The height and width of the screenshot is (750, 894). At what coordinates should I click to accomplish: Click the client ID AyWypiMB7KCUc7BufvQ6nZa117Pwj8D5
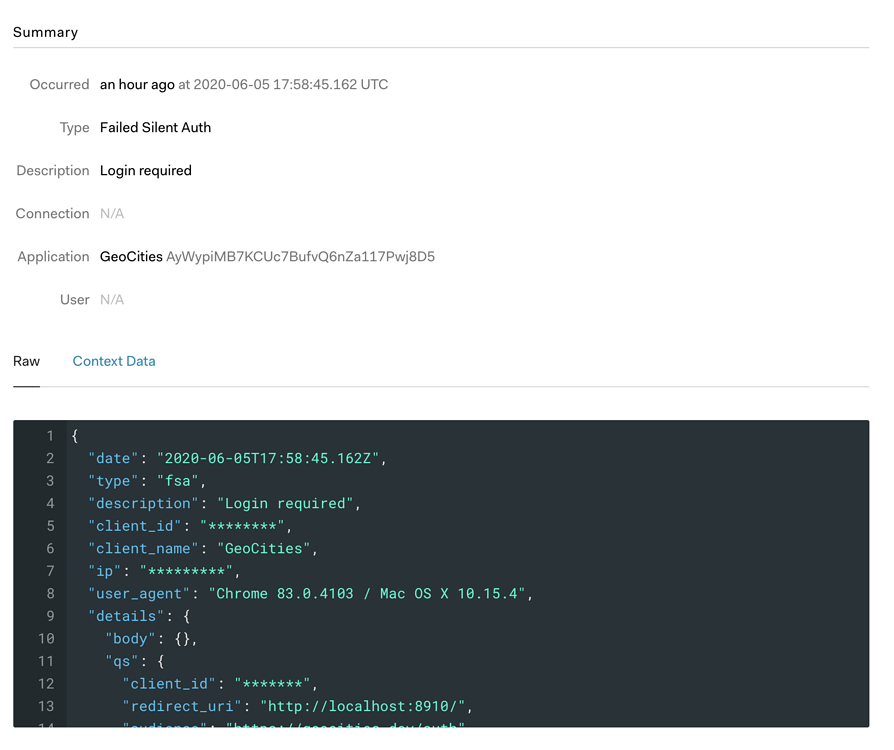coord(300,257)
